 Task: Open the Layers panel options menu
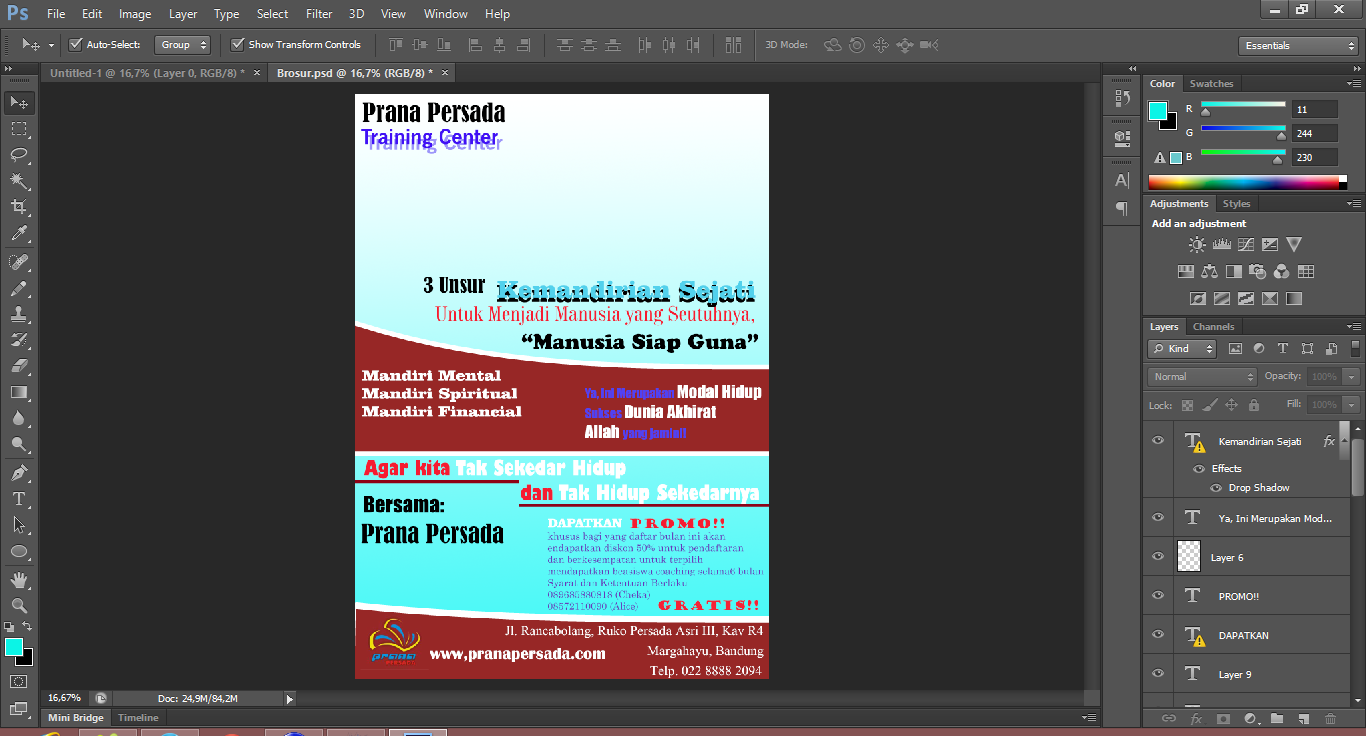pos(1355,327)
